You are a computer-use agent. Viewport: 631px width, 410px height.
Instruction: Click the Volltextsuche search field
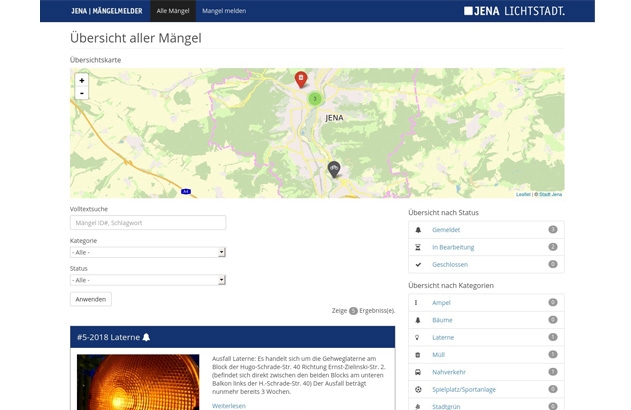click(x=147, y=223)
